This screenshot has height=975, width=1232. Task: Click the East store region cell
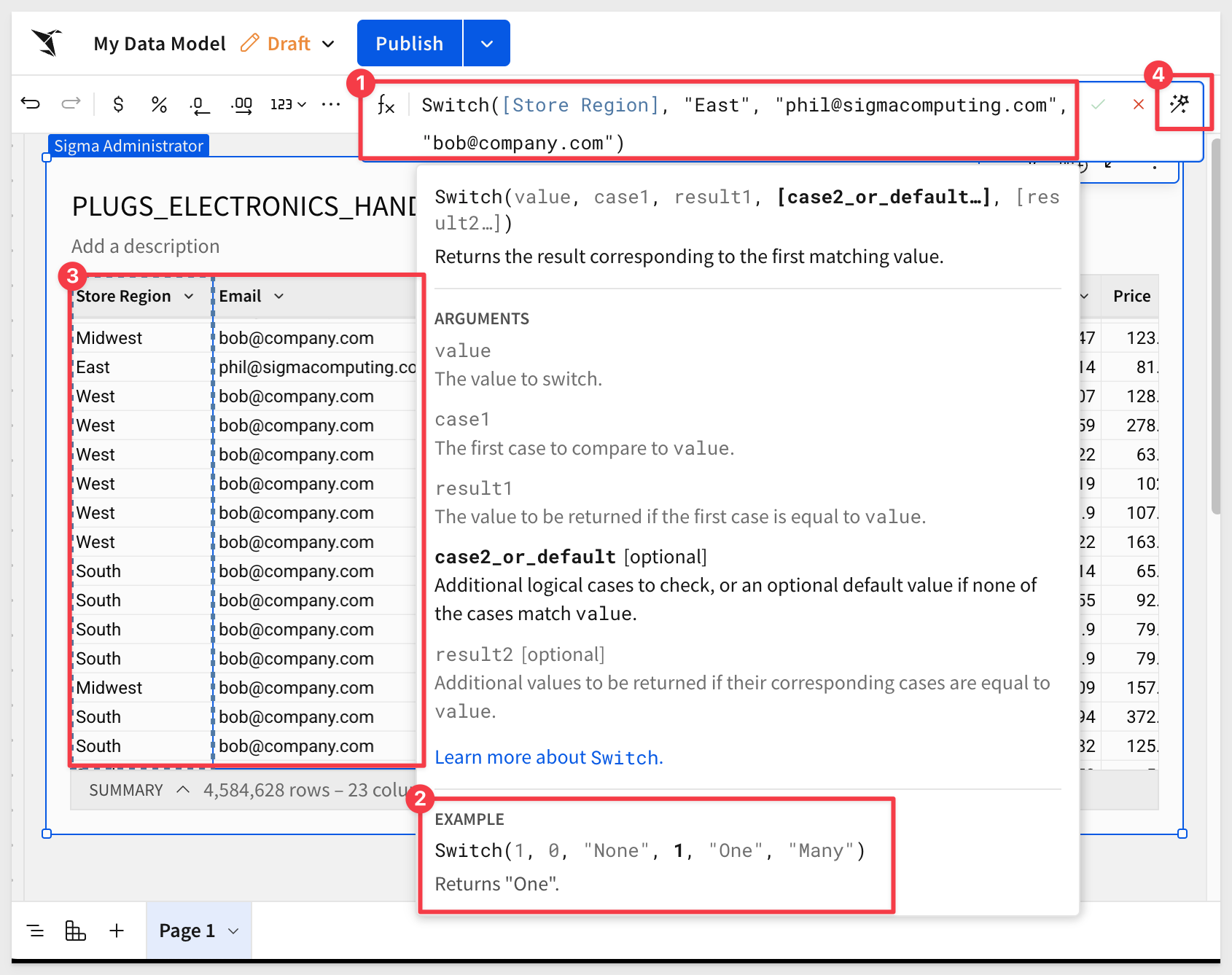141,367
